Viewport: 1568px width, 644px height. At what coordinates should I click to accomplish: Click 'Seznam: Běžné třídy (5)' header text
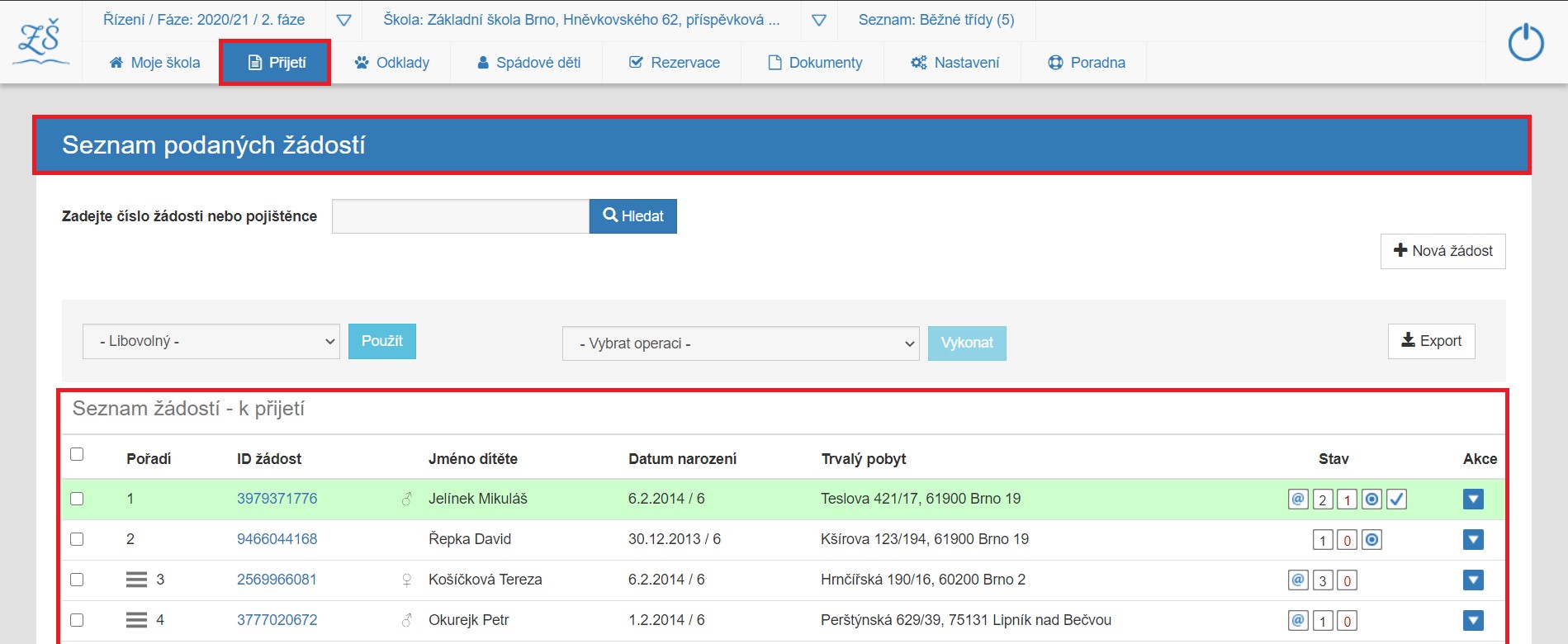tap(936, 20)
